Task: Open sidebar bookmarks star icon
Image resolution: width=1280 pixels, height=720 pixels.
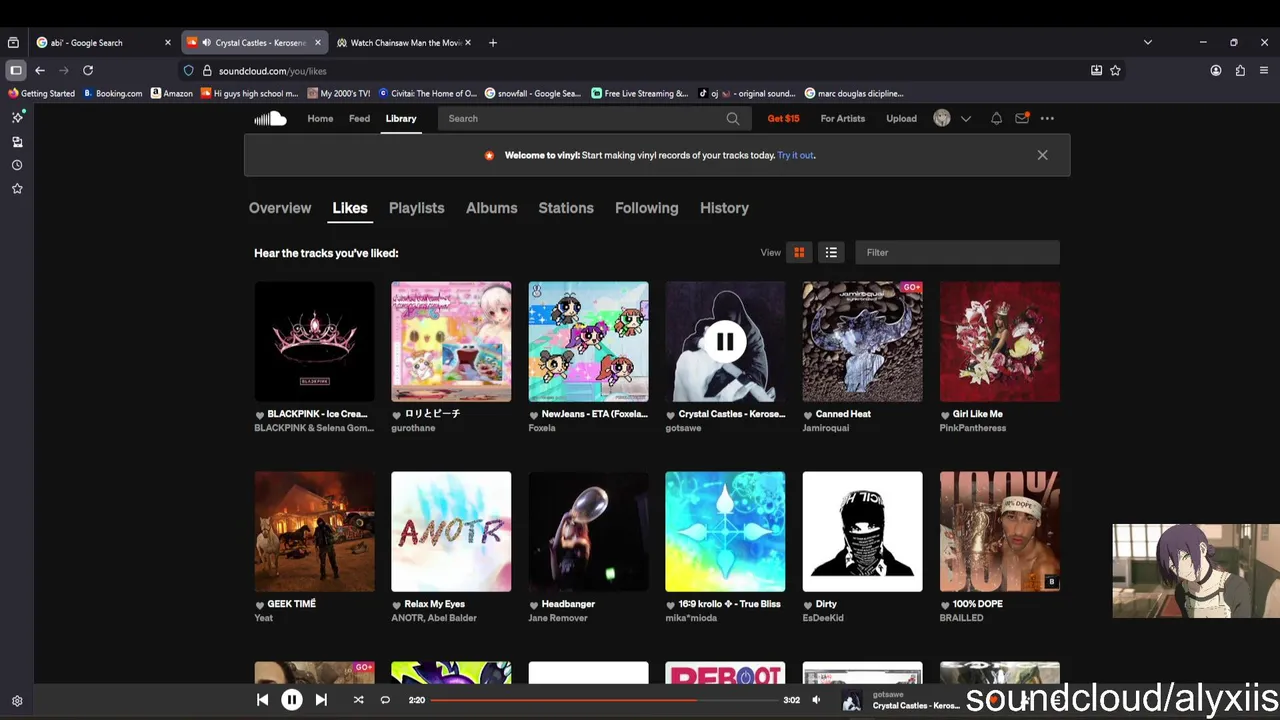Action: tap(17, 189)
